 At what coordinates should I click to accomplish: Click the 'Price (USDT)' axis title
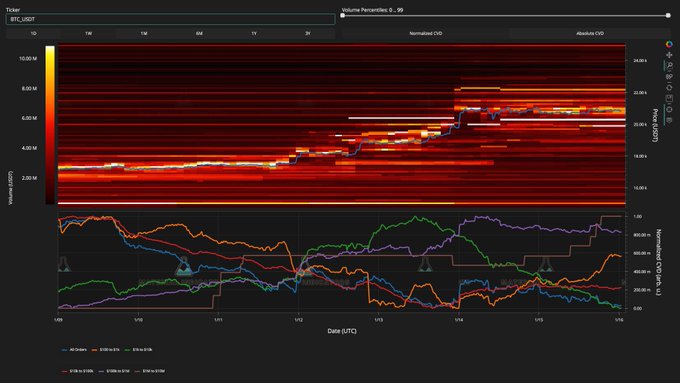pos(655,125)
